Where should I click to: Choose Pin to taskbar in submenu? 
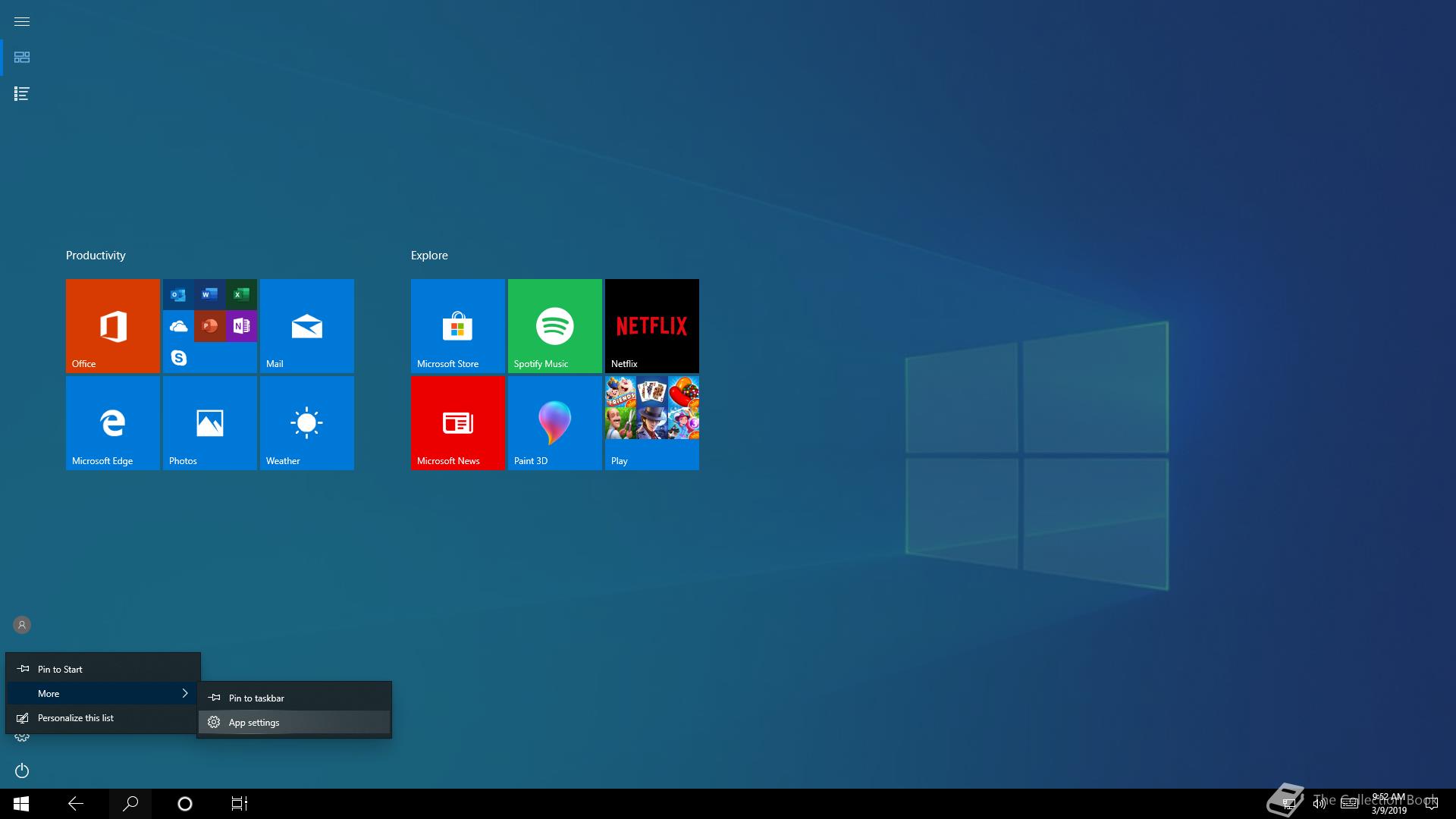294,698
